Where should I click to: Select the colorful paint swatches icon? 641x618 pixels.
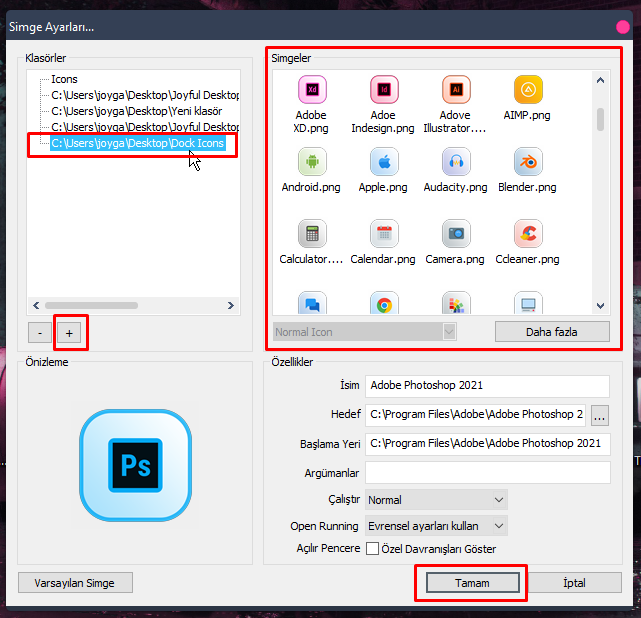pyautogui.click(x=456, y=303)
